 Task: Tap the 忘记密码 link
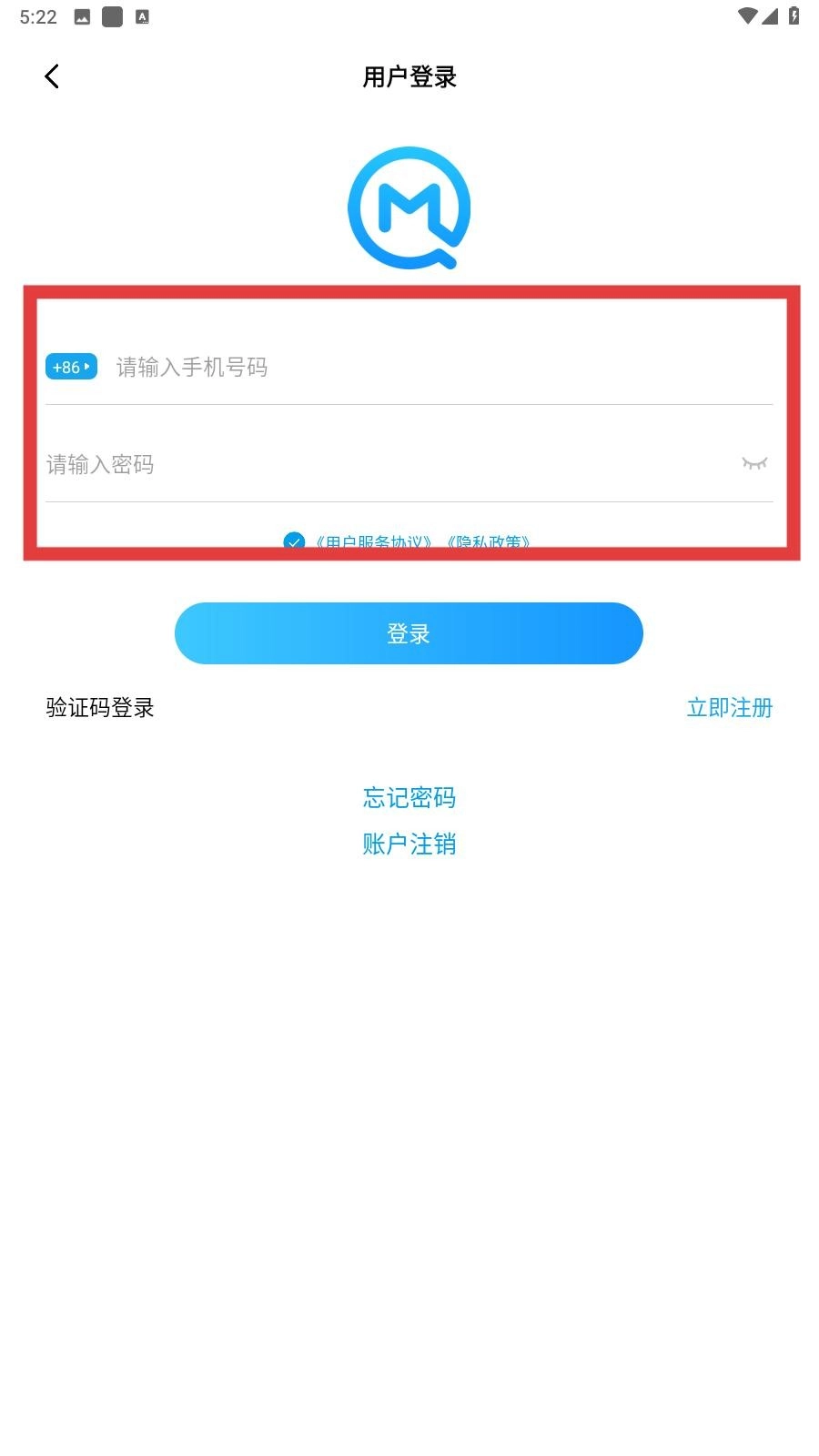pos(409,797)
